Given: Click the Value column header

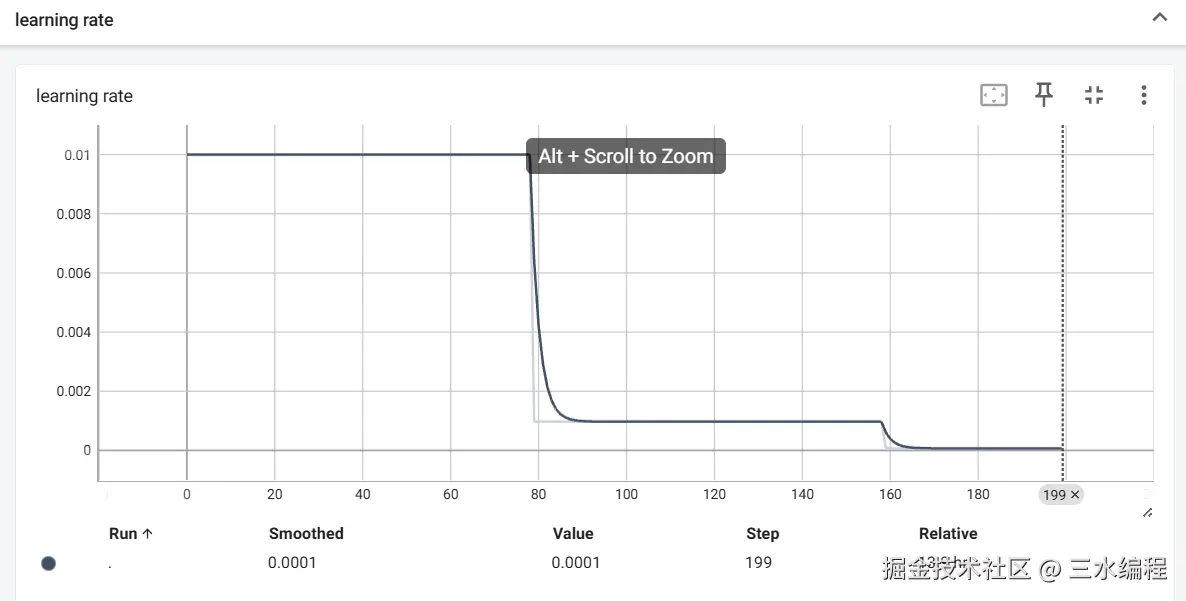Looking at the screenshot, I should [x=573, y=534].
